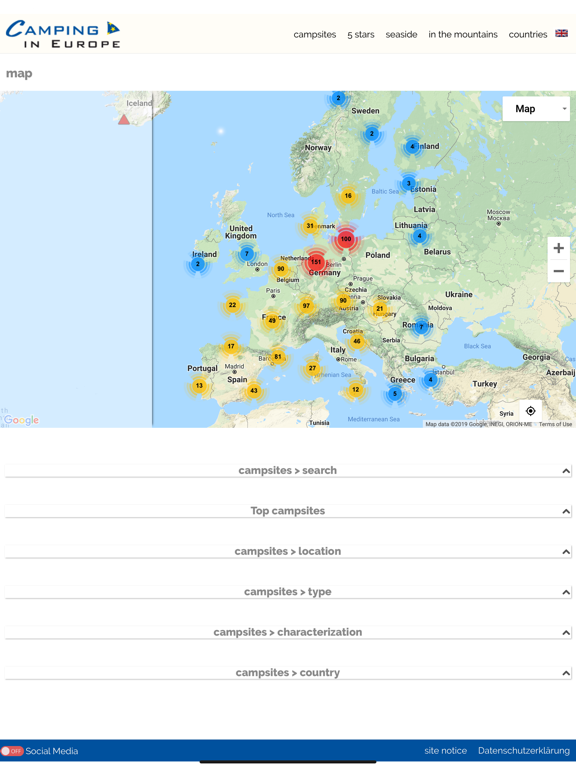Open the Map type dropdown
Image resolution: width=576 pixels, height=768 pixels.
coord(538,109)
